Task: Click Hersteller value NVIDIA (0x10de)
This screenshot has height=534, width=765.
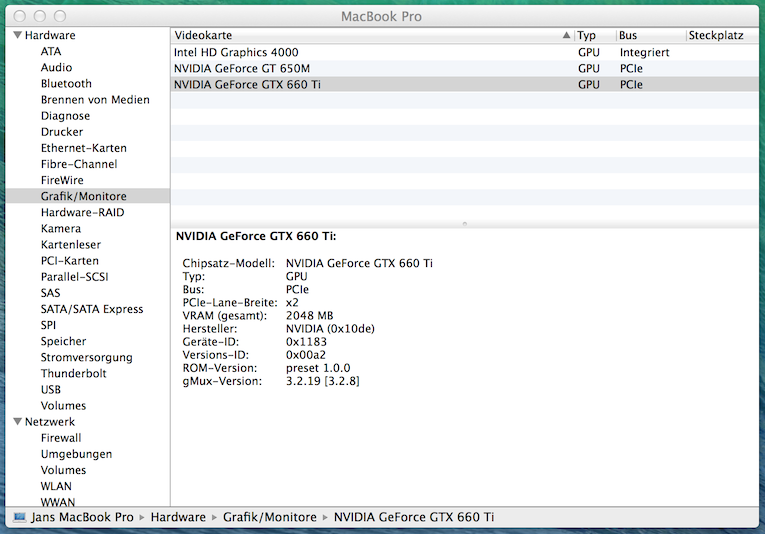Action: (330, 329)
